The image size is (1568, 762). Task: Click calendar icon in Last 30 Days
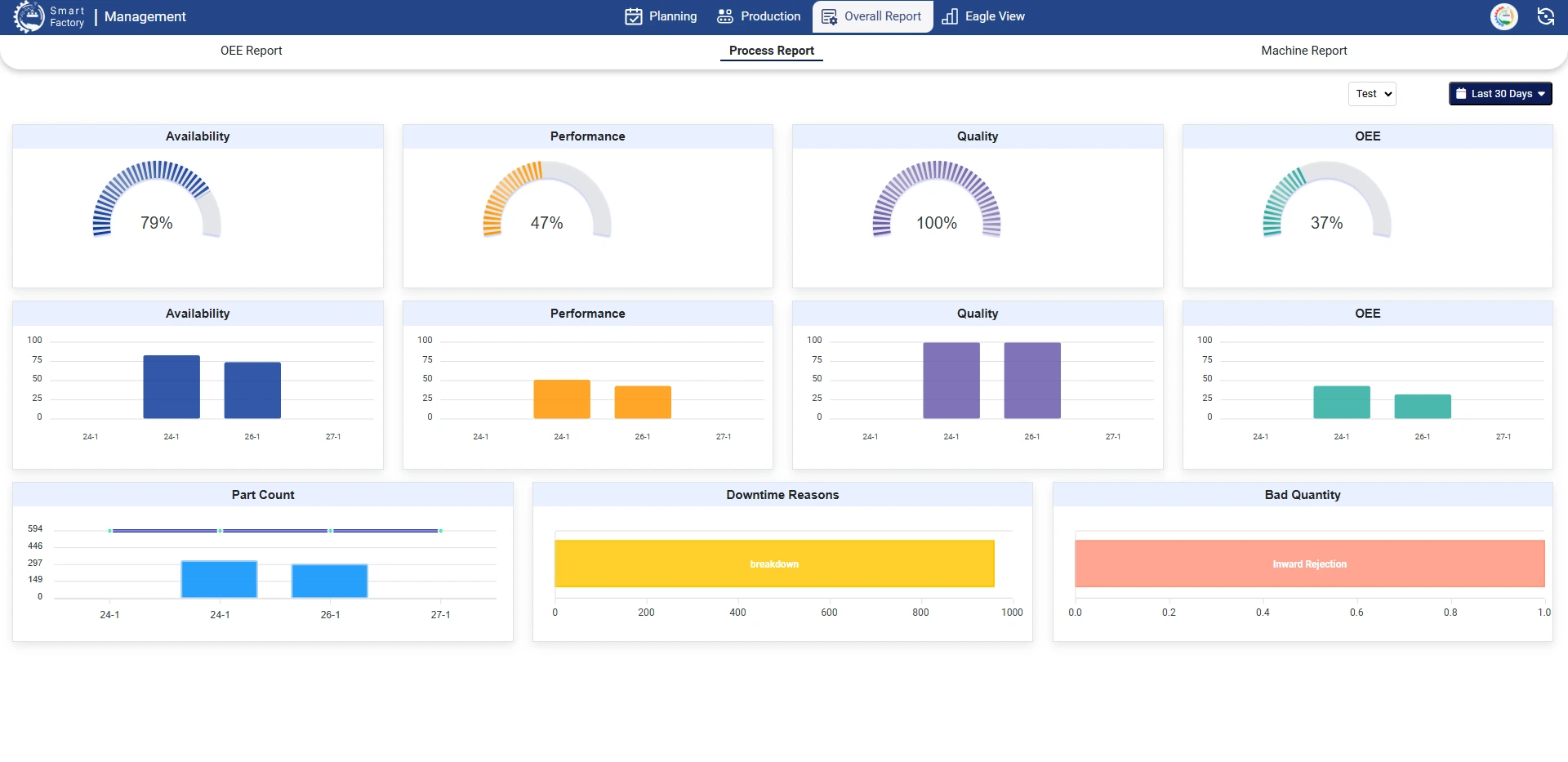pyautogui.click(x=1461, y=94)
